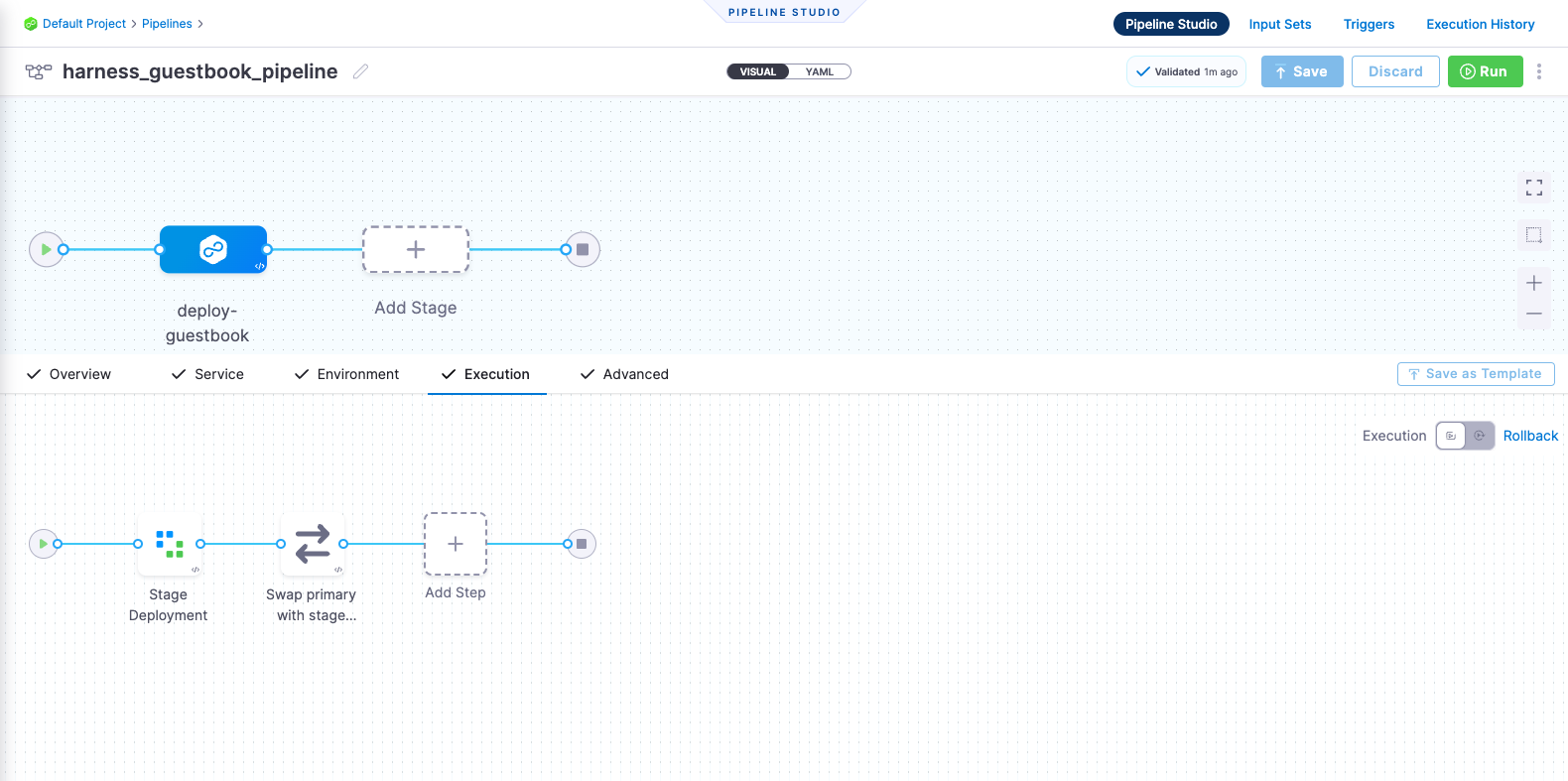1568x781 pixels.
Task: Add a new stage to the pipeline
Action: coord(415,249)
